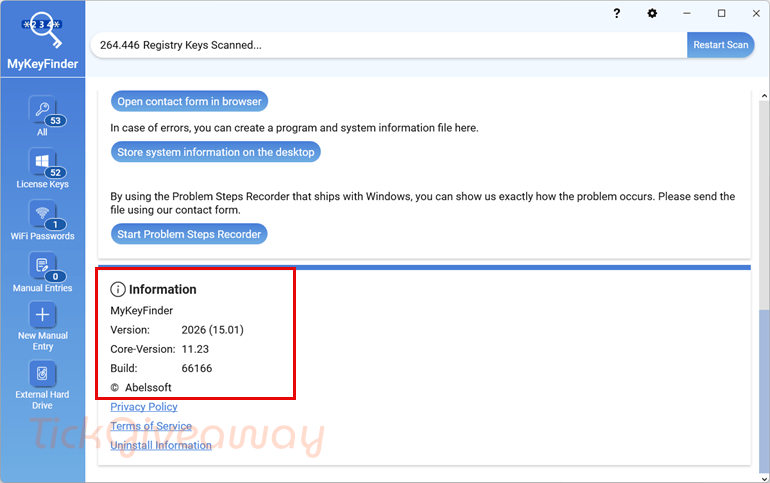
Task: Open the Uninstall Information link
Action: (161, 445)
